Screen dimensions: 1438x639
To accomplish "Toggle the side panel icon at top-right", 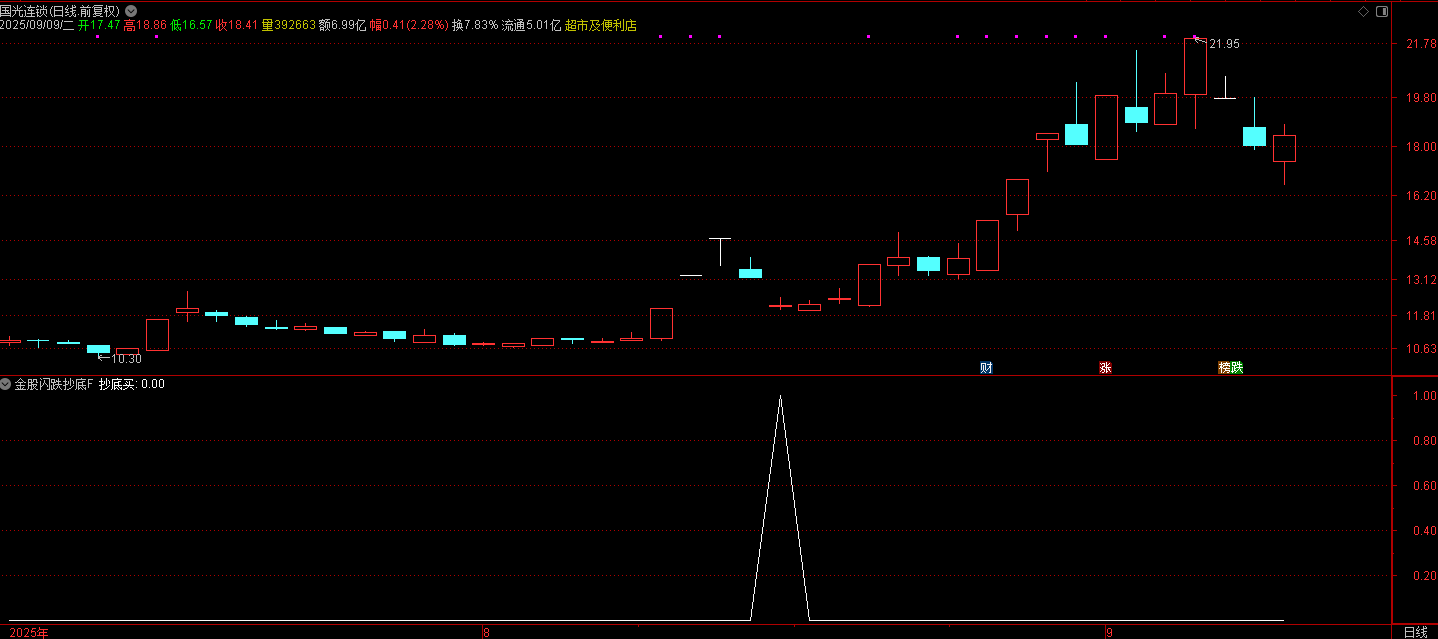I will (x=1382, y=11).
